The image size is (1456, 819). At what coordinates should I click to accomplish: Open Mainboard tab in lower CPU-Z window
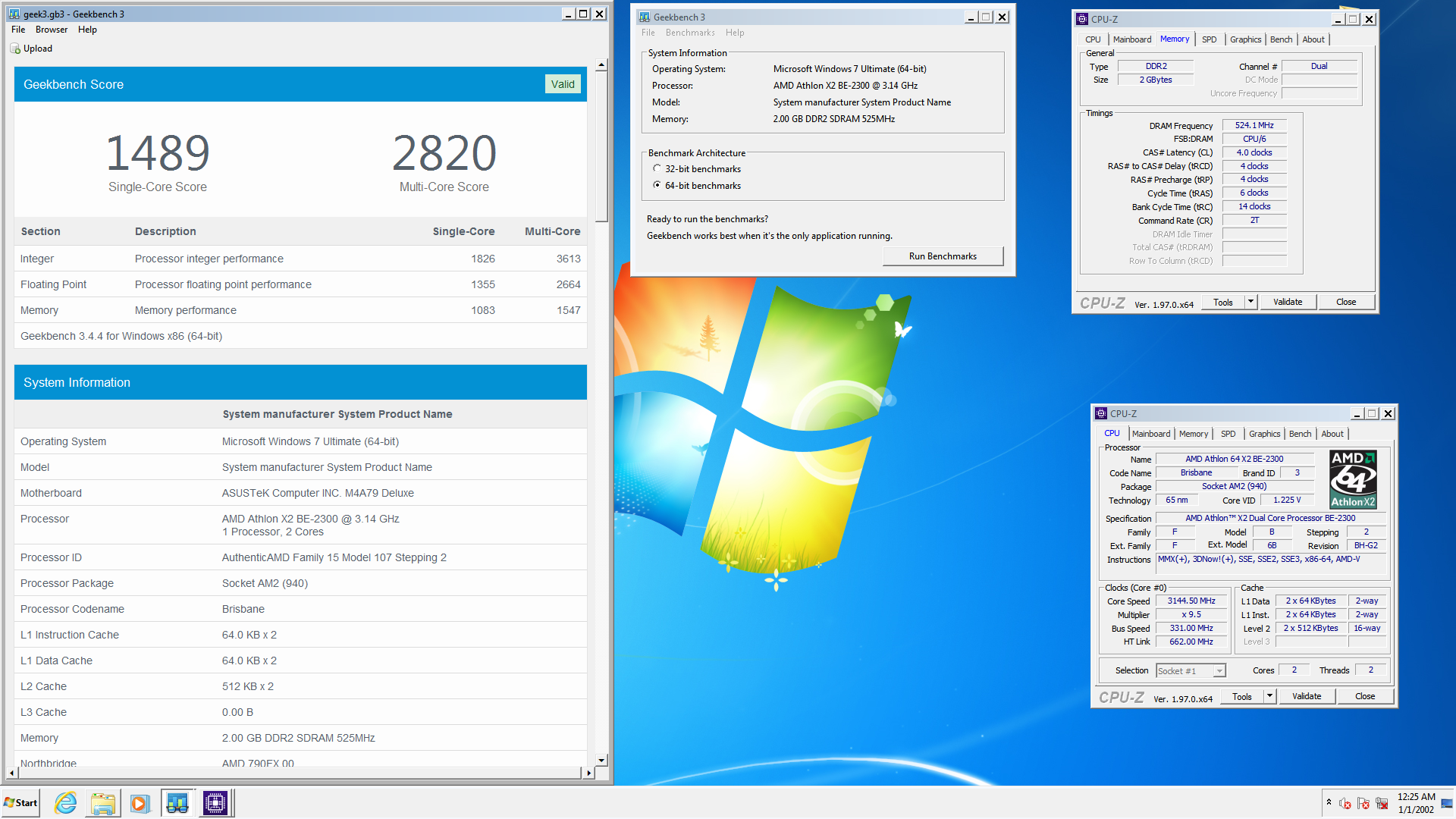(x=1151, y=434)
